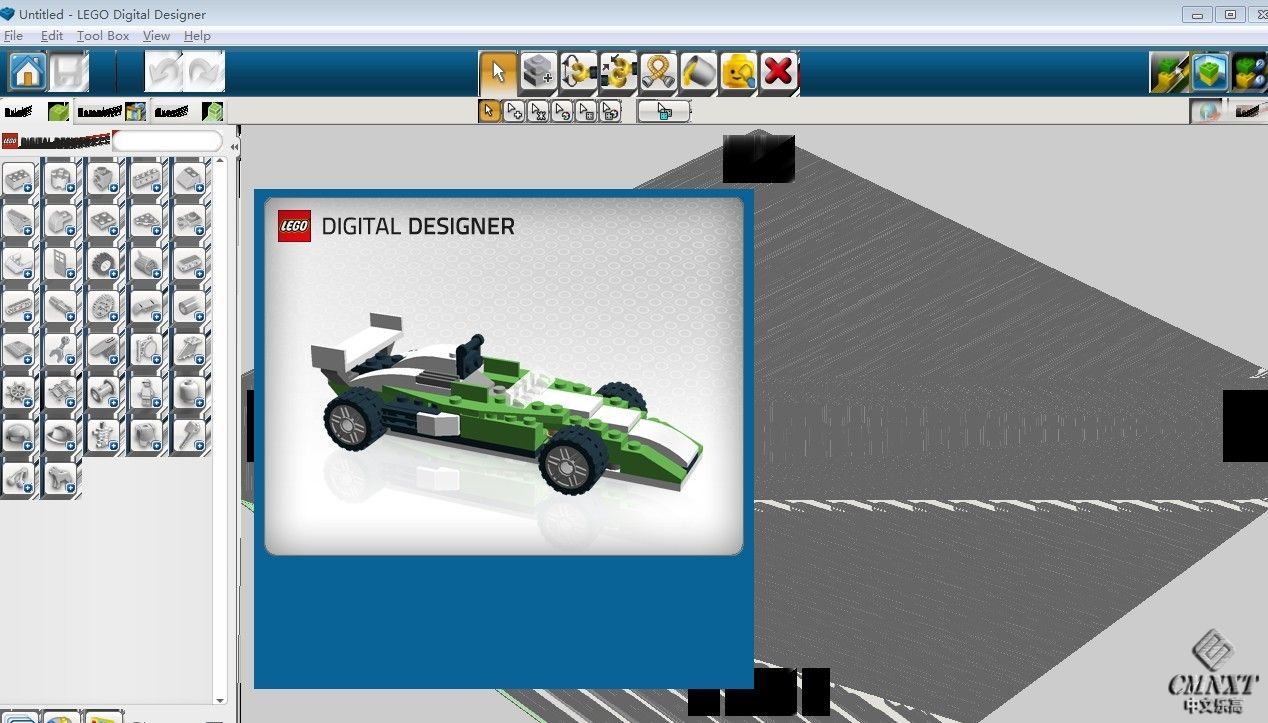This screenshot has width=1268, height=723.
Task: Activate the Hinge Align tool
Action: (618, 72)
